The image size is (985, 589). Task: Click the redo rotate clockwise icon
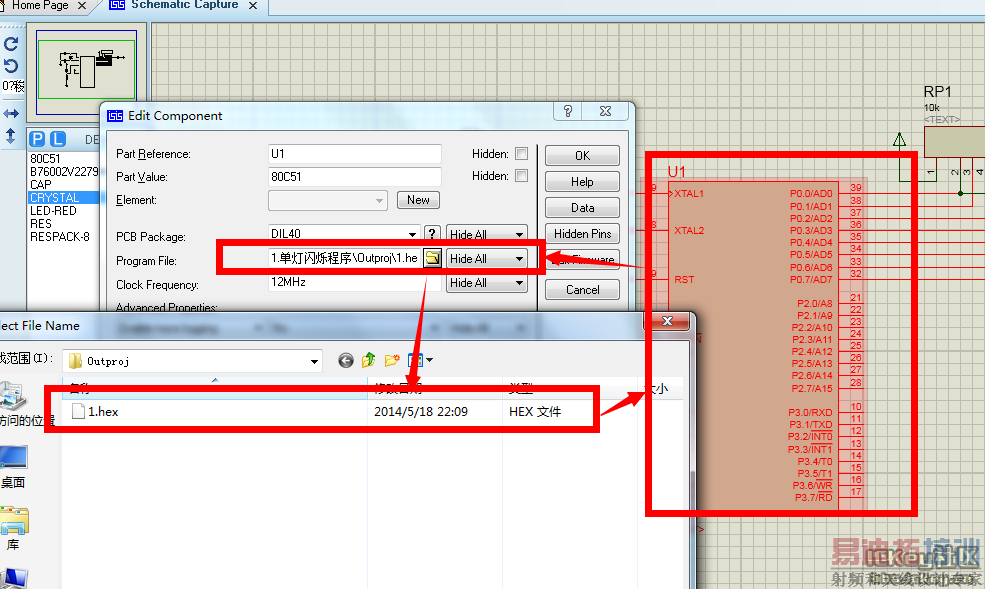[x=11, y=43]
